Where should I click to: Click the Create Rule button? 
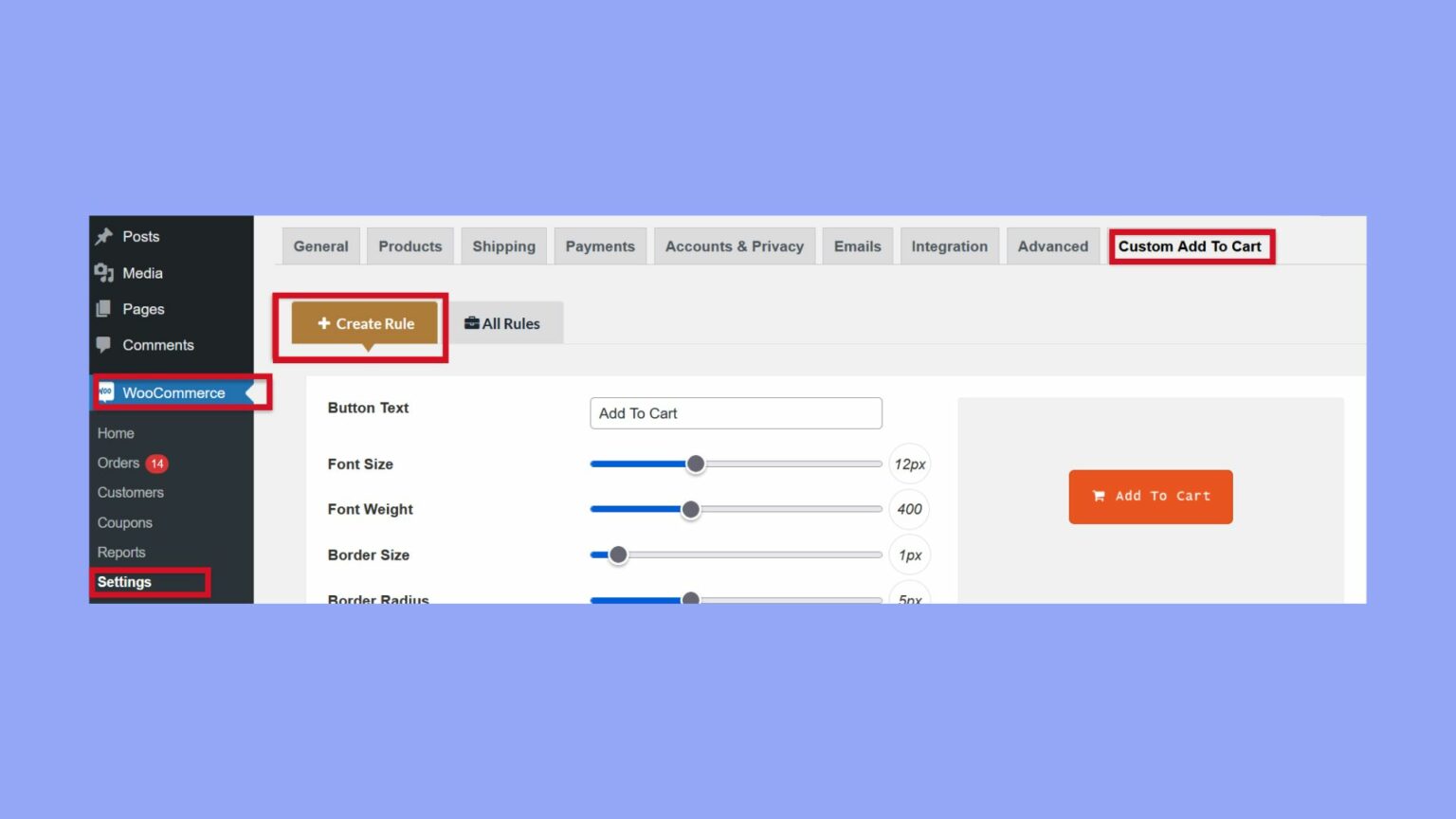coord(365,323)
